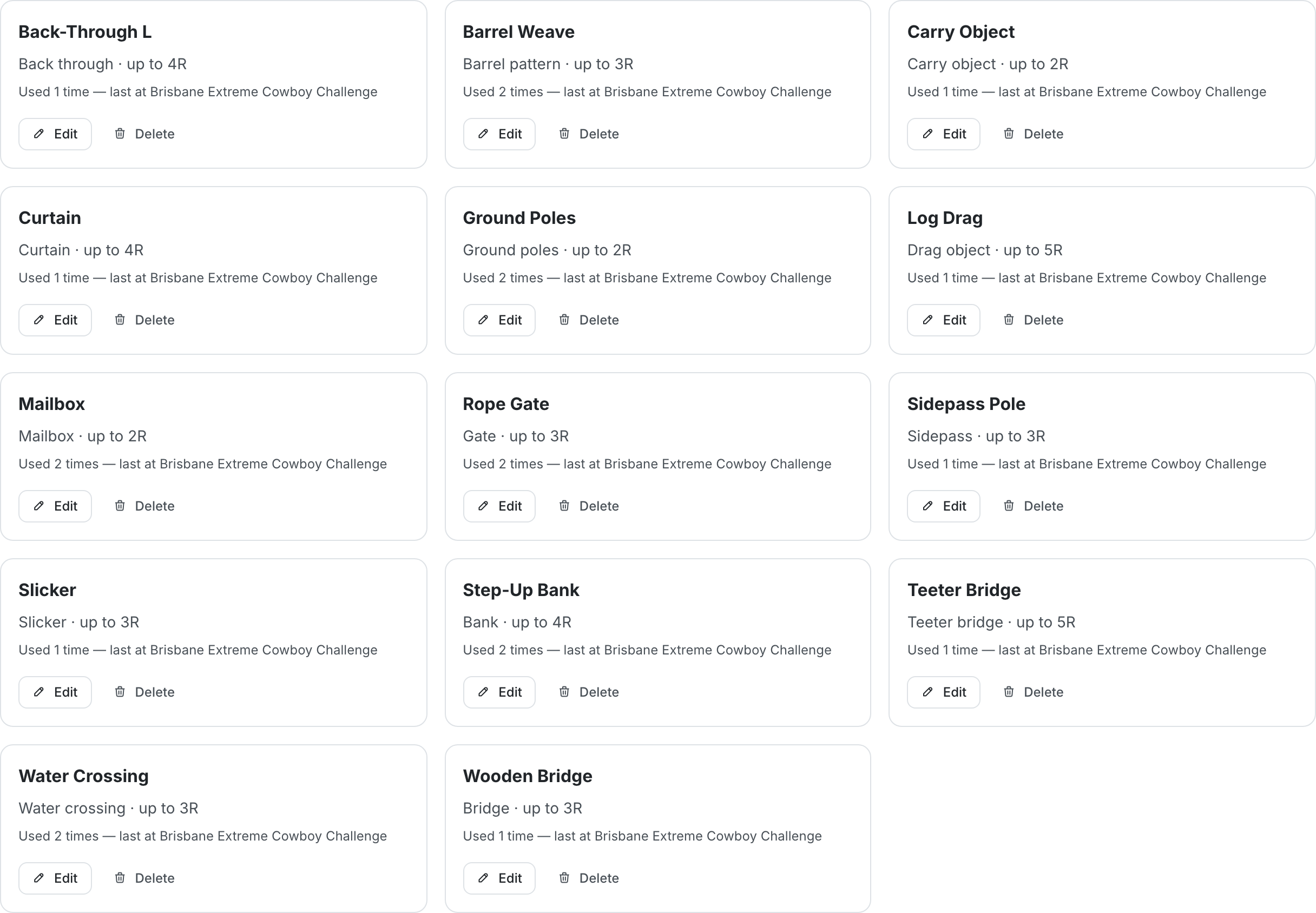Click the trash icon on Water Crossing card
Viewport: 1316px width, 913px height.
[120, 878]
